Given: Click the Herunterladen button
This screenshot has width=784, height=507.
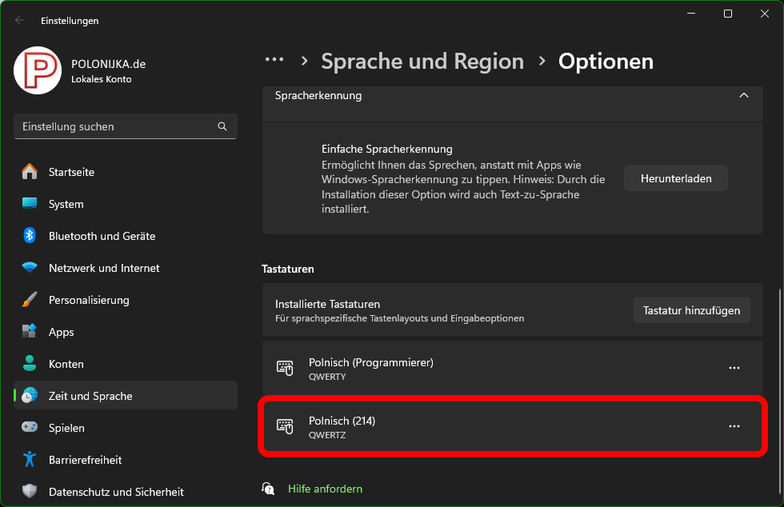Looking at the screenshot, I should (x=676, y=179).
